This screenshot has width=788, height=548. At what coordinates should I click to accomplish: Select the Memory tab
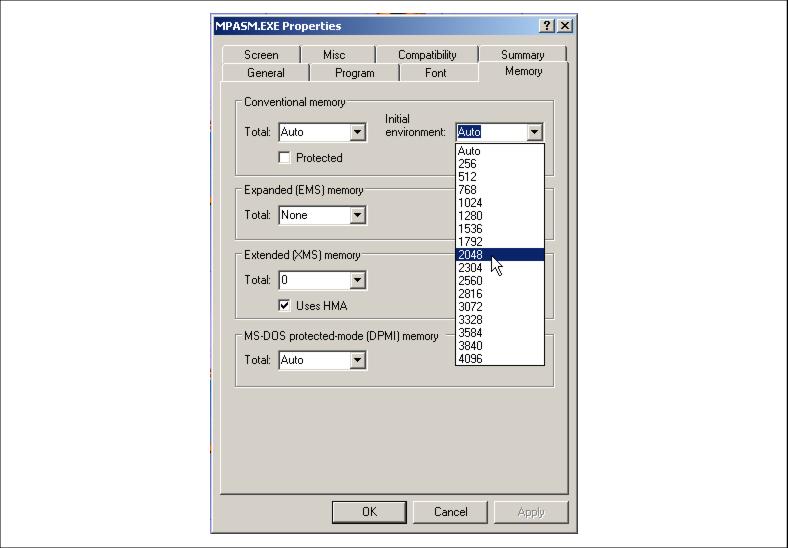click(523, 71)
